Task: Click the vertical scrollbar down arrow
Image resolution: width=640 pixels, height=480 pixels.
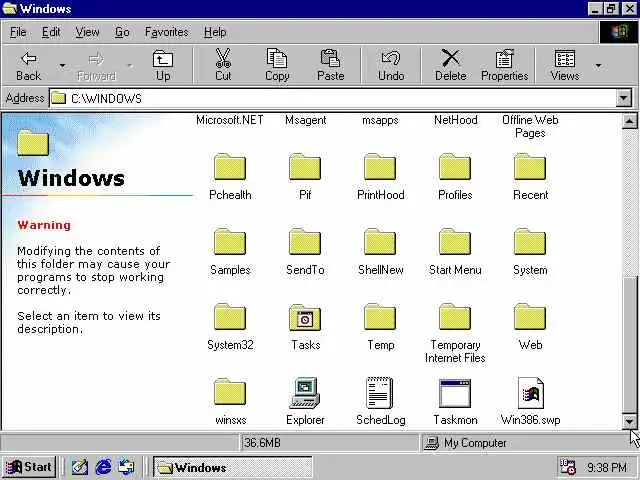Action: [x=629, y=421]
